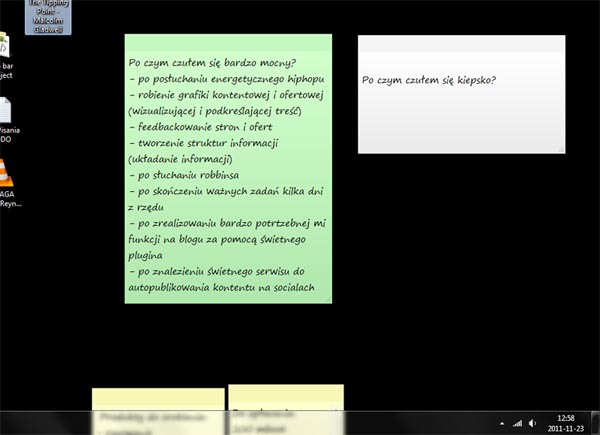This screenshot has height=435, width=600.
Task: Click the last line 'autopublikowania kontentu na socialach'
Action: pyautogui.click(x=222, y=286)
